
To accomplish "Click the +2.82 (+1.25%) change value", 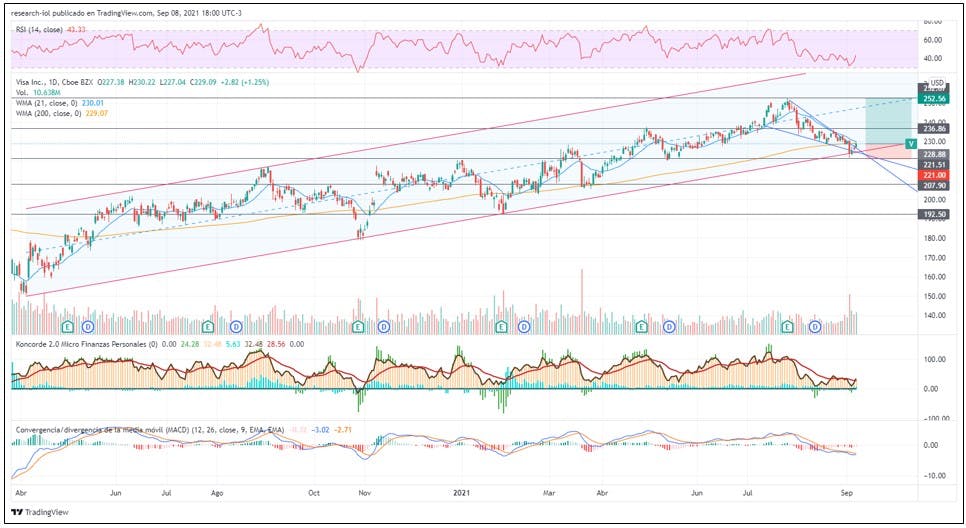I will point(245,82).
